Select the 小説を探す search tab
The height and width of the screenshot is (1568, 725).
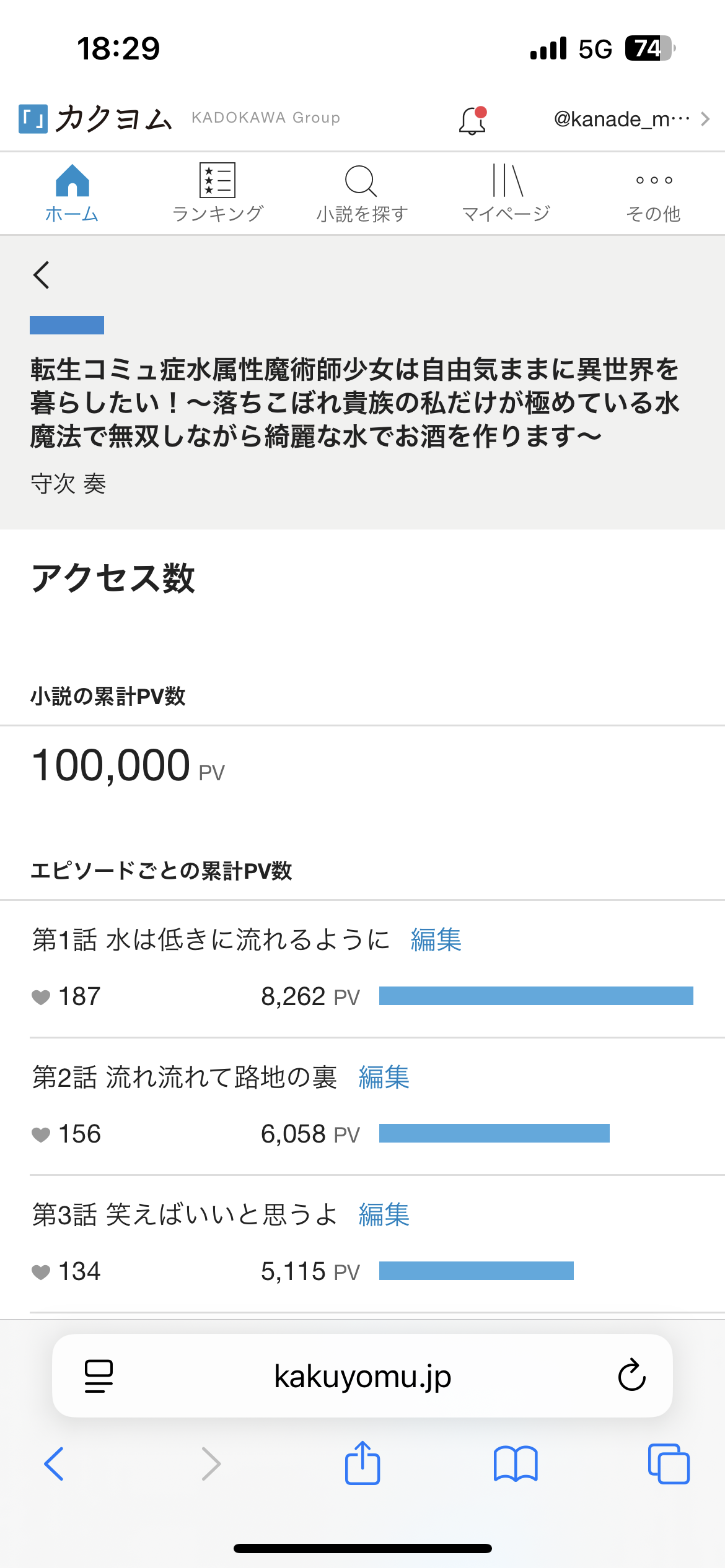[x=362, y=193]
